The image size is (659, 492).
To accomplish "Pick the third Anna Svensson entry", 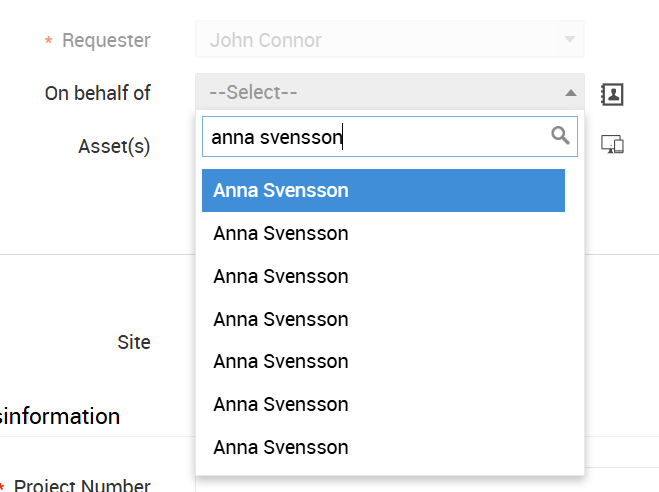I will coord(281,277).
